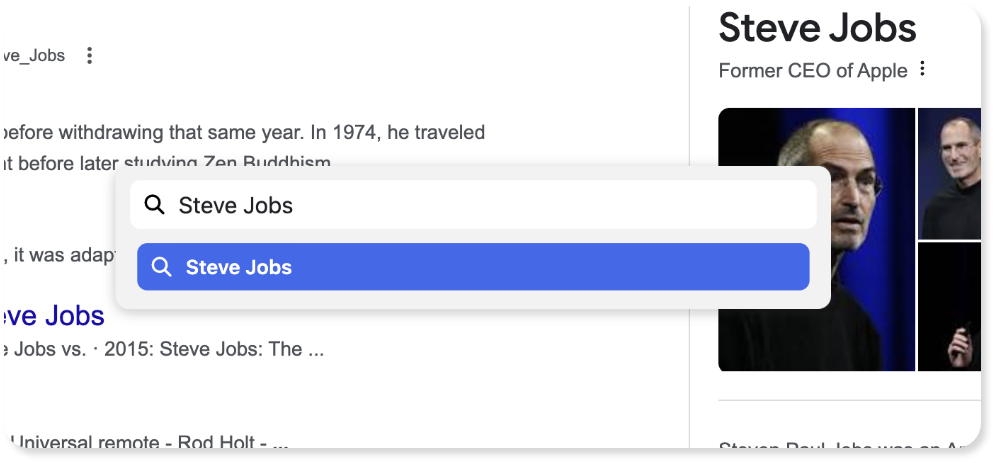Click the magnifier icon in the blue suggestion row
This screenshot has width=995, height=463.
pyautogui.click(x=161, y=267)
